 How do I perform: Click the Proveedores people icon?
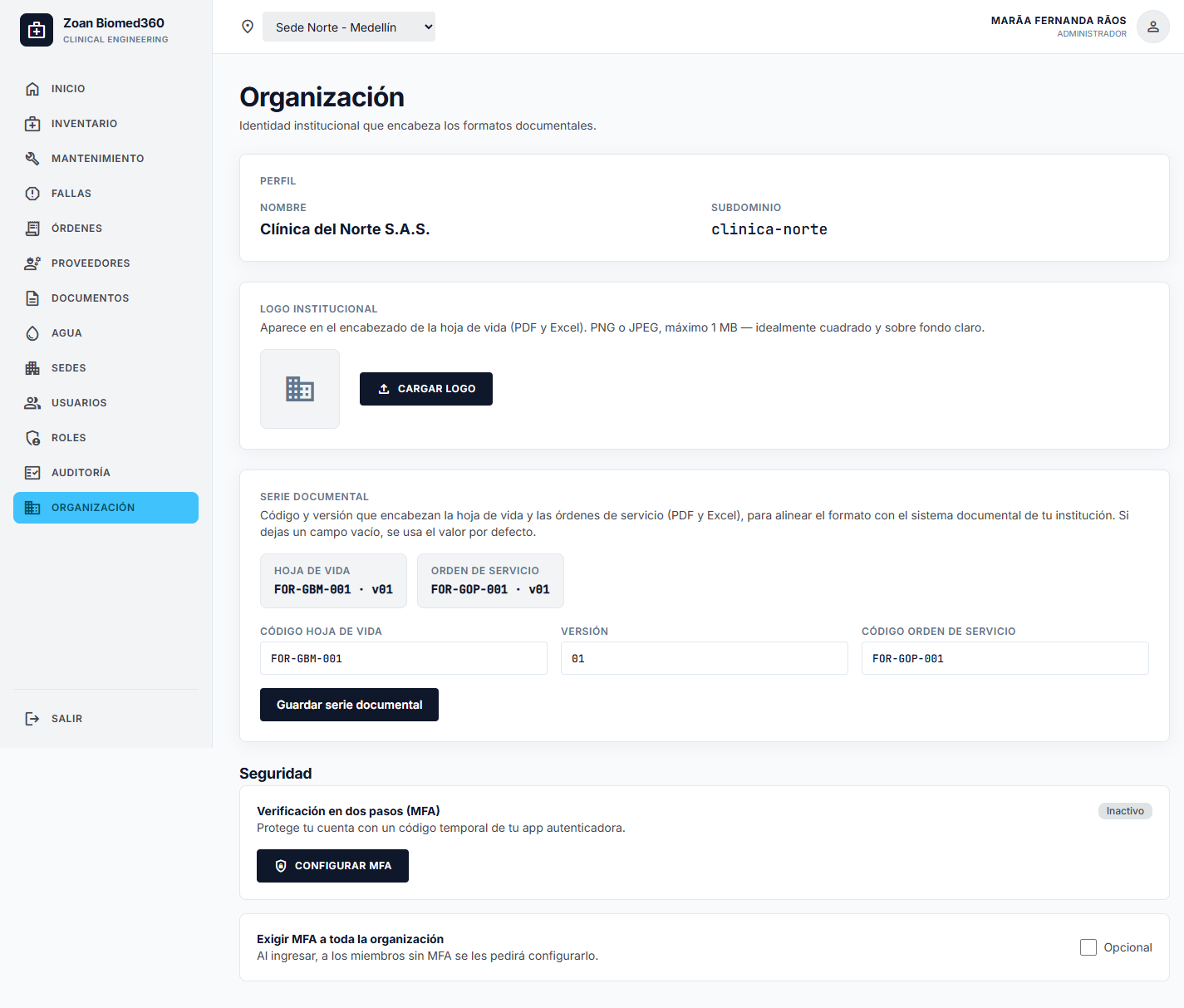pos(32,263)
